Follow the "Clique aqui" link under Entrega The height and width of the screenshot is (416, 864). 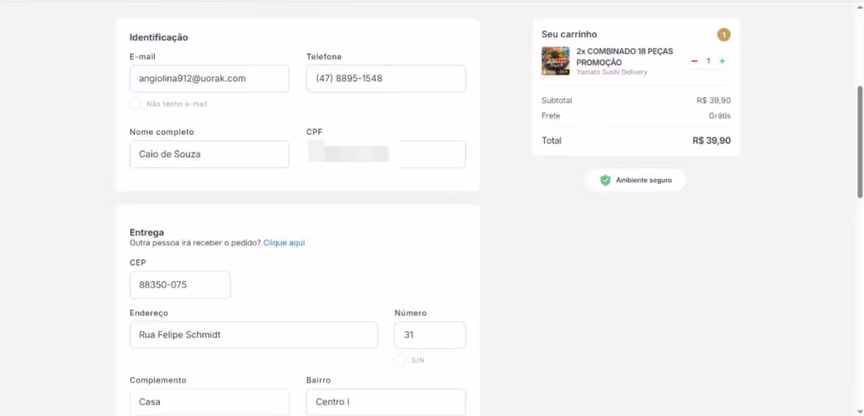click(284, 243)
